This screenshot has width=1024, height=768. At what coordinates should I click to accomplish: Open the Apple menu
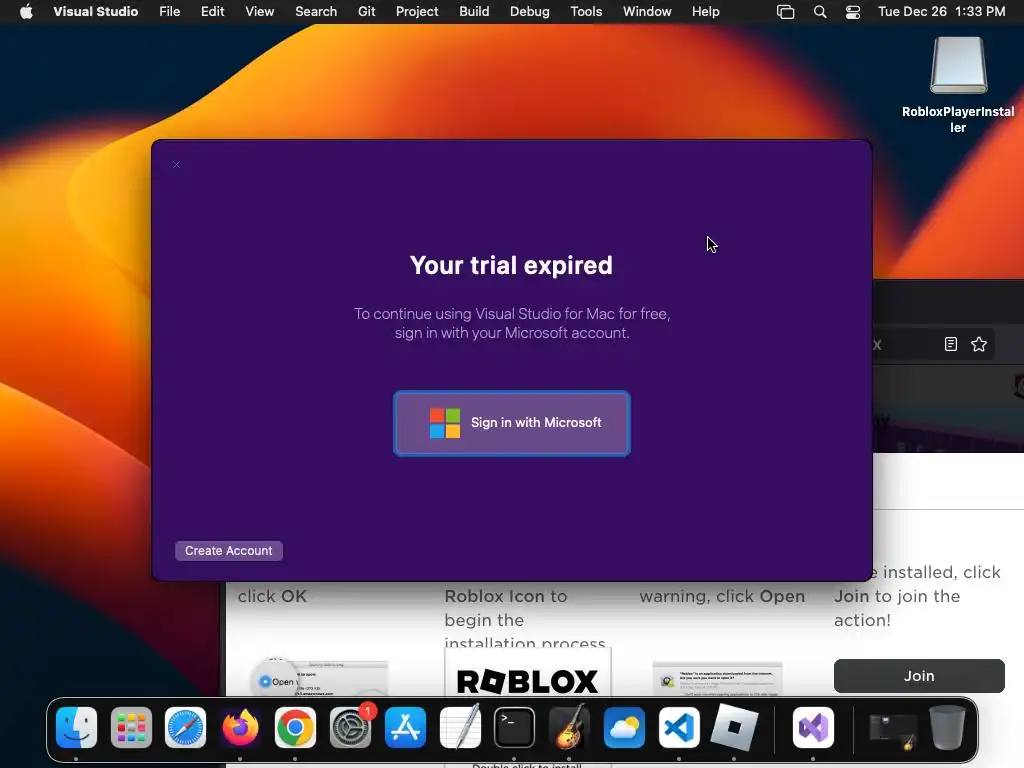coord(26,11)
